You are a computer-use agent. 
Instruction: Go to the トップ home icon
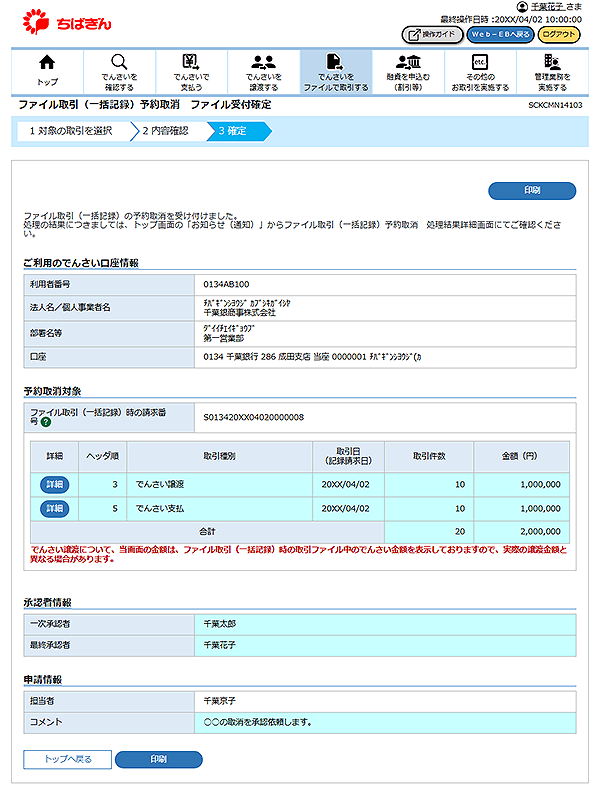(47, 71)
